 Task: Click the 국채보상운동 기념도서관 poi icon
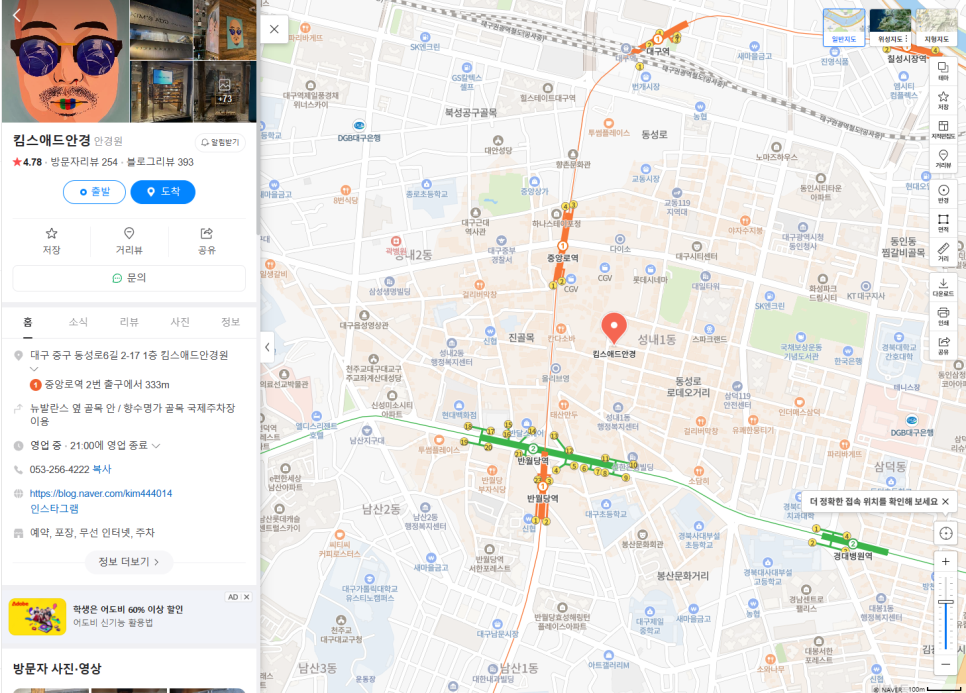[x=800, y=337]
